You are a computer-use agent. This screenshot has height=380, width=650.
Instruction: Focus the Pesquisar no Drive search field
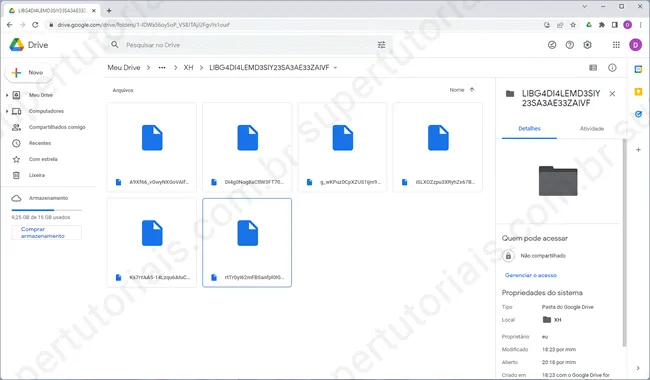(249, 45)
